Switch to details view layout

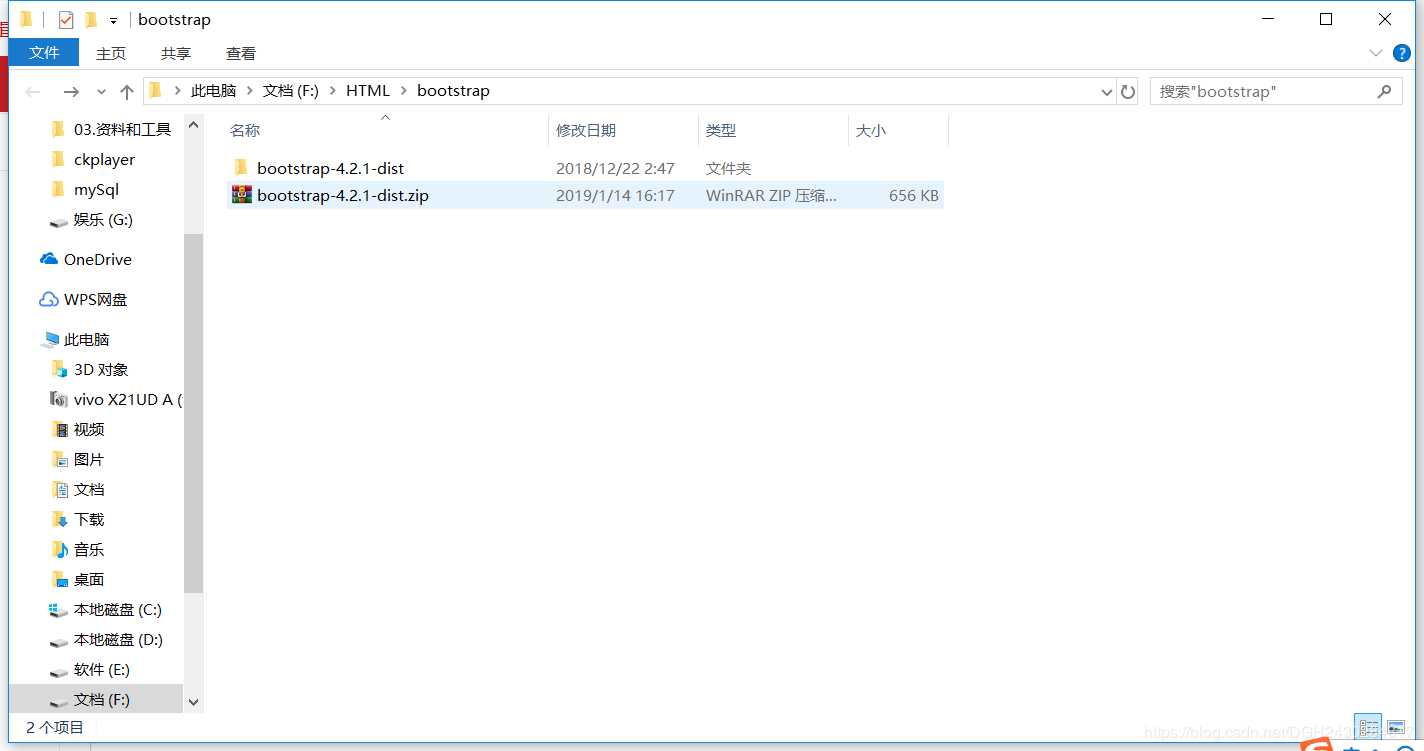click(x=1368, y=728)
